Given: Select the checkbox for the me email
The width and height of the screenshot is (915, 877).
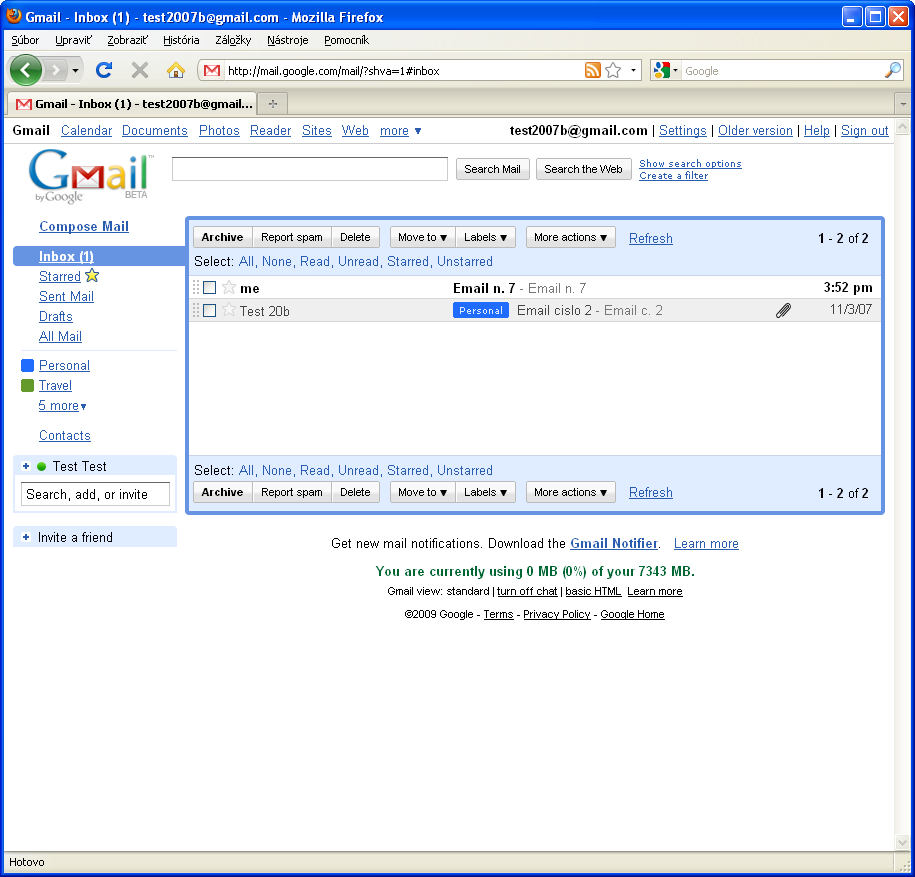Looking at the screenshot, I should tap(209, 288).
